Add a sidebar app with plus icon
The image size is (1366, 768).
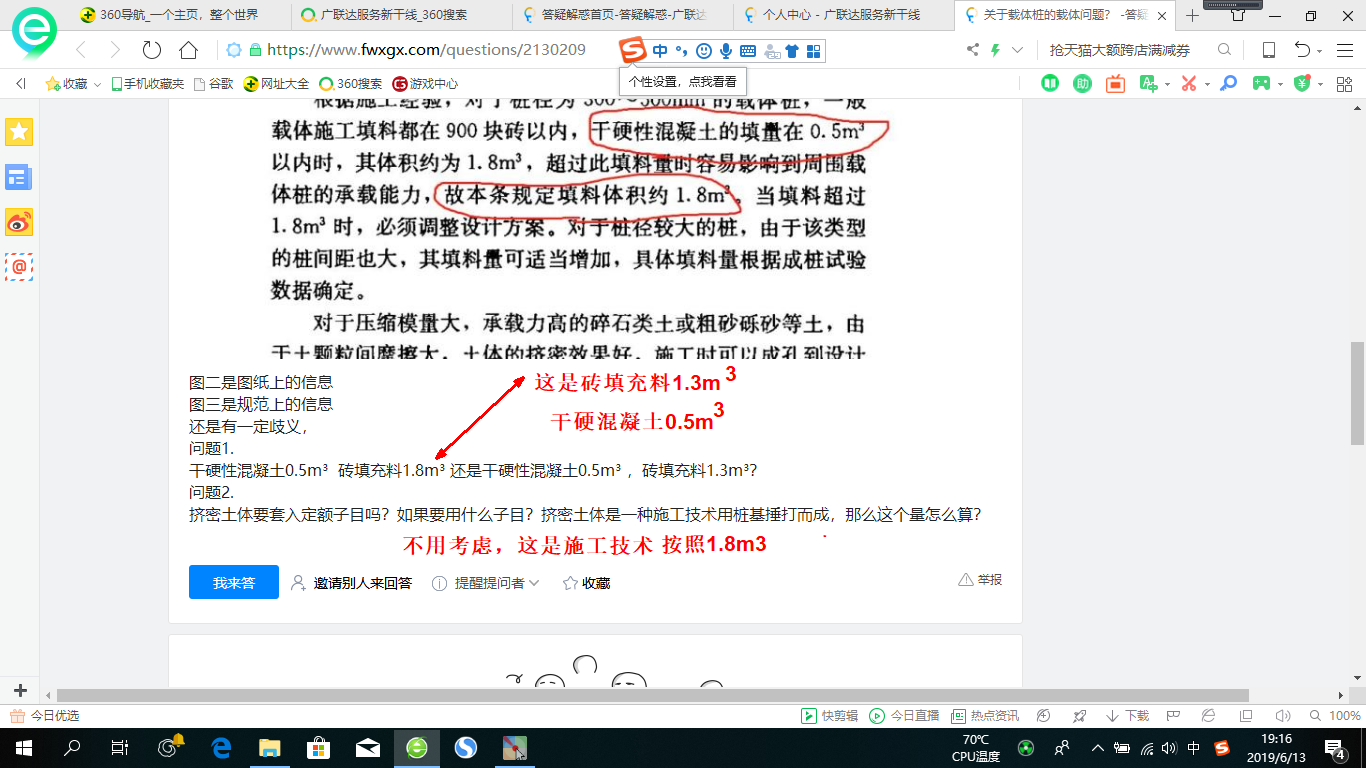20,690
